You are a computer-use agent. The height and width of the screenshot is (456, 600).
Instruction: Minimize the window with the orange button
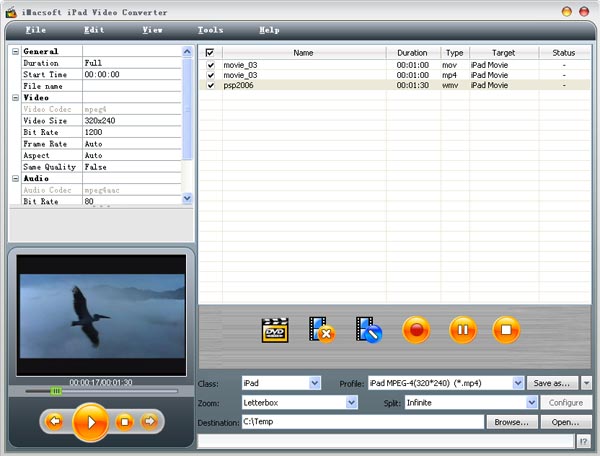566,11
